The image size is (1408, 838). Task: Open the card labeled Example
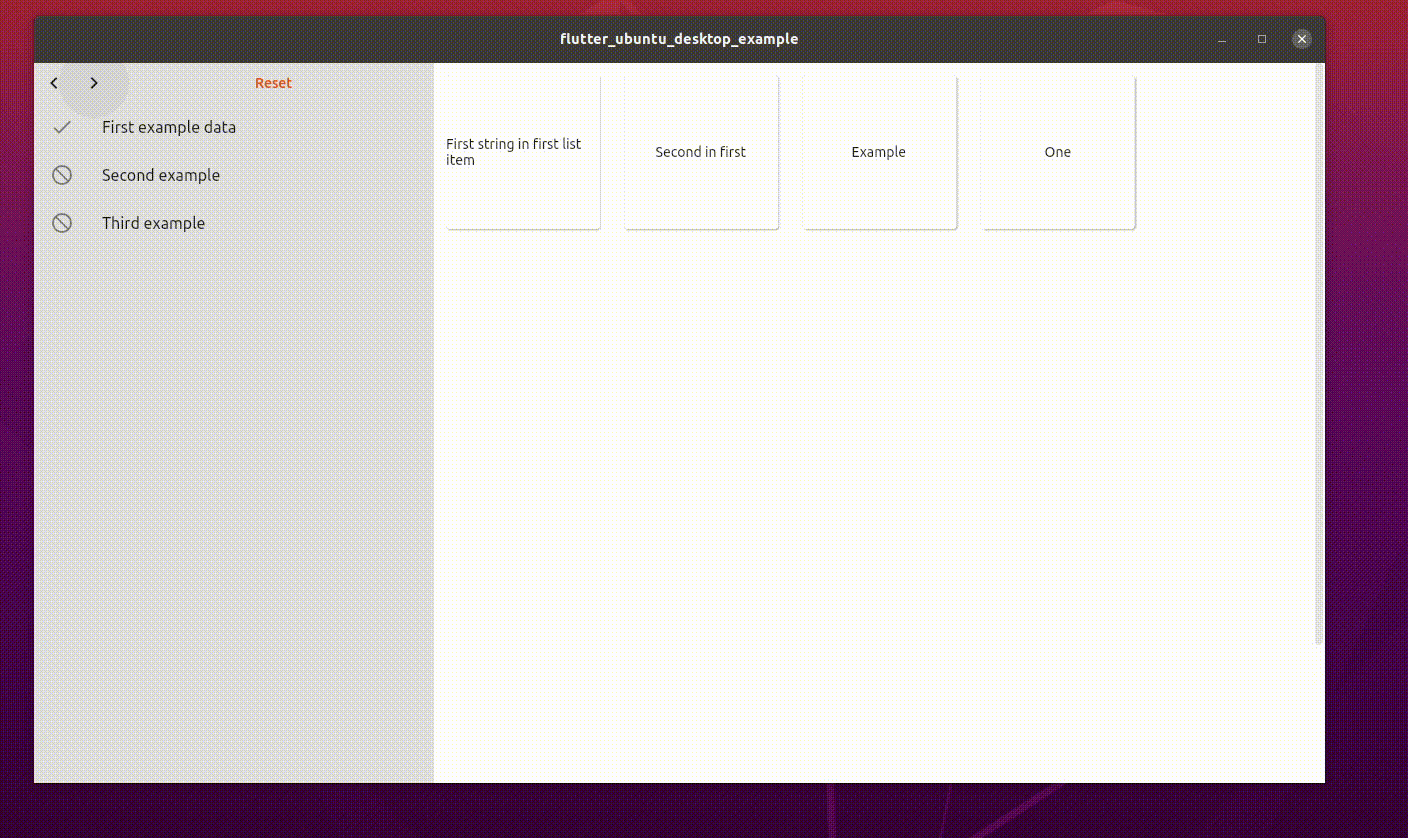[879, 152]
